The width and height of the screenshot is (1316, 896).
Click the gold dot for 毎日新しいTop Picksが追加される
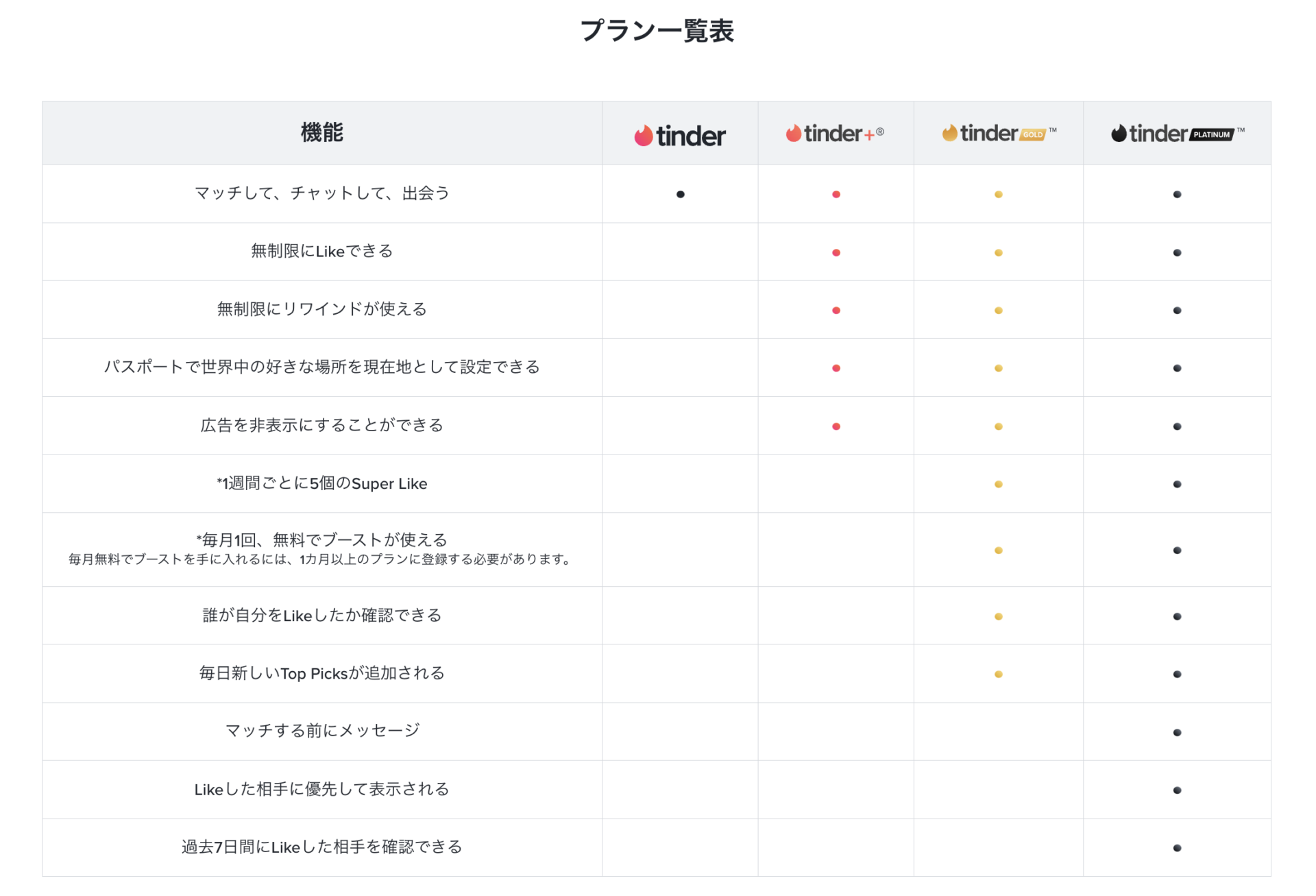tap(998, 673)
